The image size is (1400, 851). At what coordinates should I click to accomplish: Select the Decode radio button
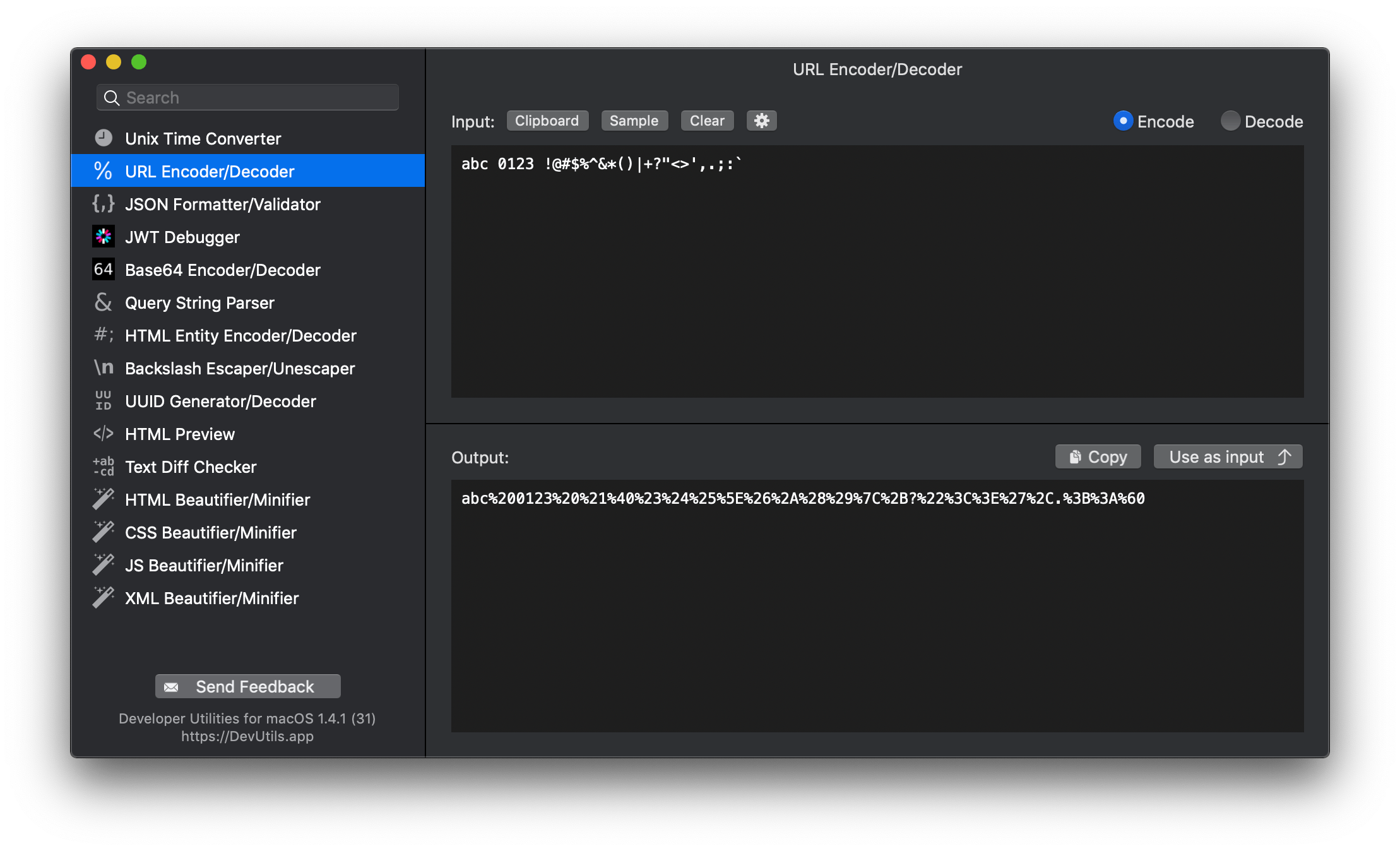pyautogui.click(x=1230, y=121)
